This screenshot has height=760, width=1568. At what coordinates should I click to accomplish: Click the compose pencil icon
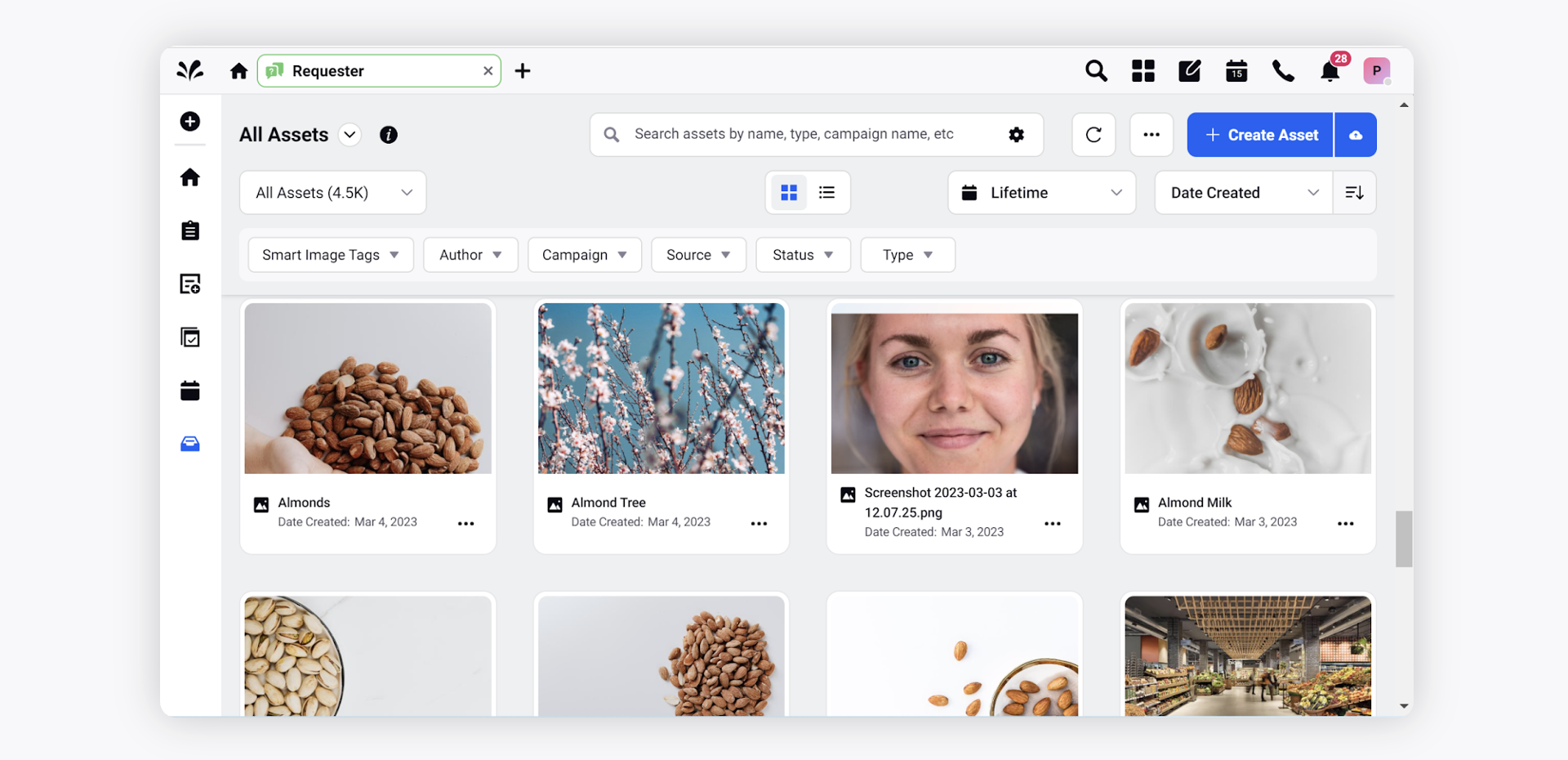tap(1189, 71)
